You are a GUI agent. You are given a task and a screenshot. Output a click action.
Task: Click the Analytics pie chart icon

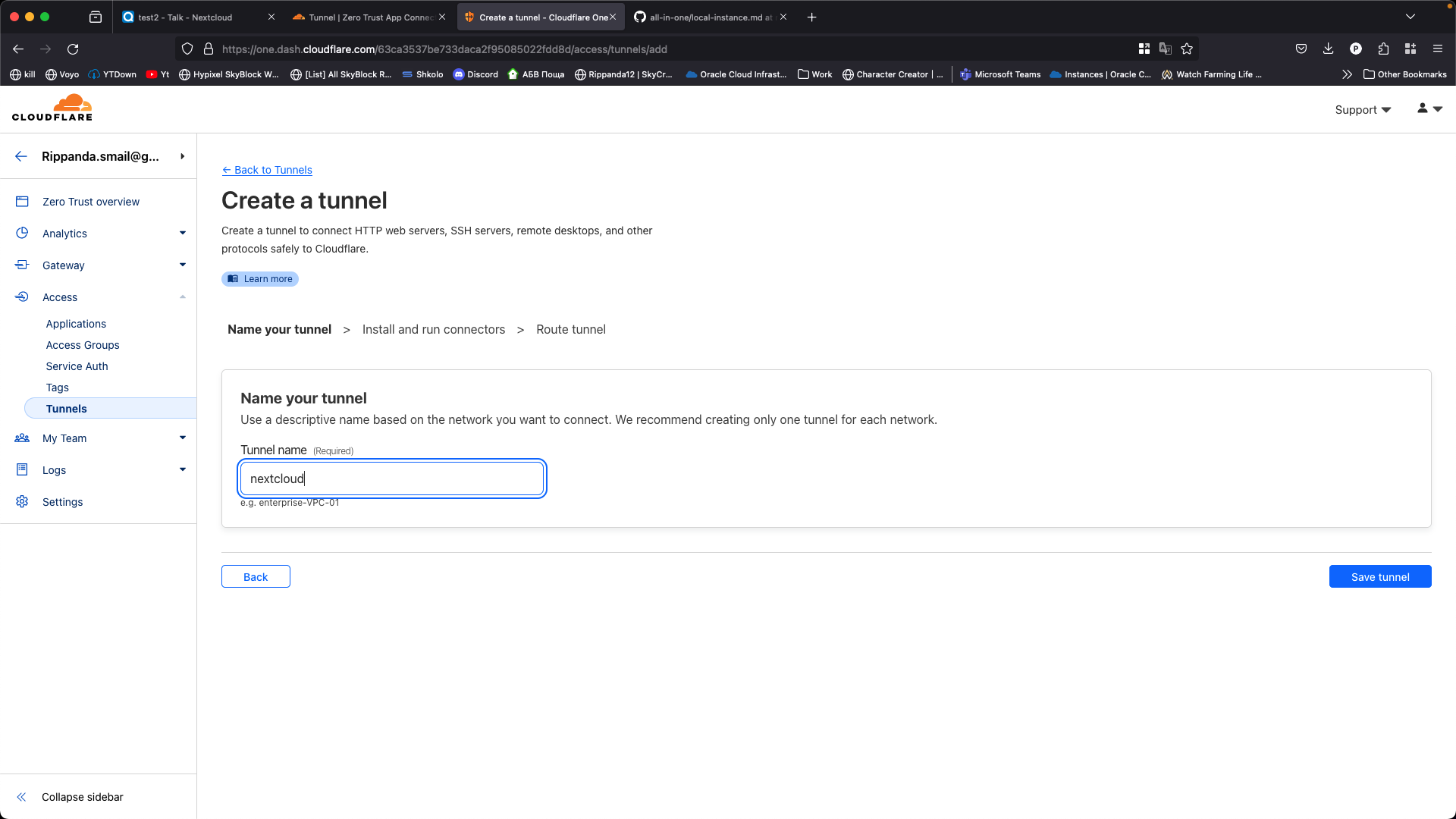pyautogui.click(x=22, y=234)
